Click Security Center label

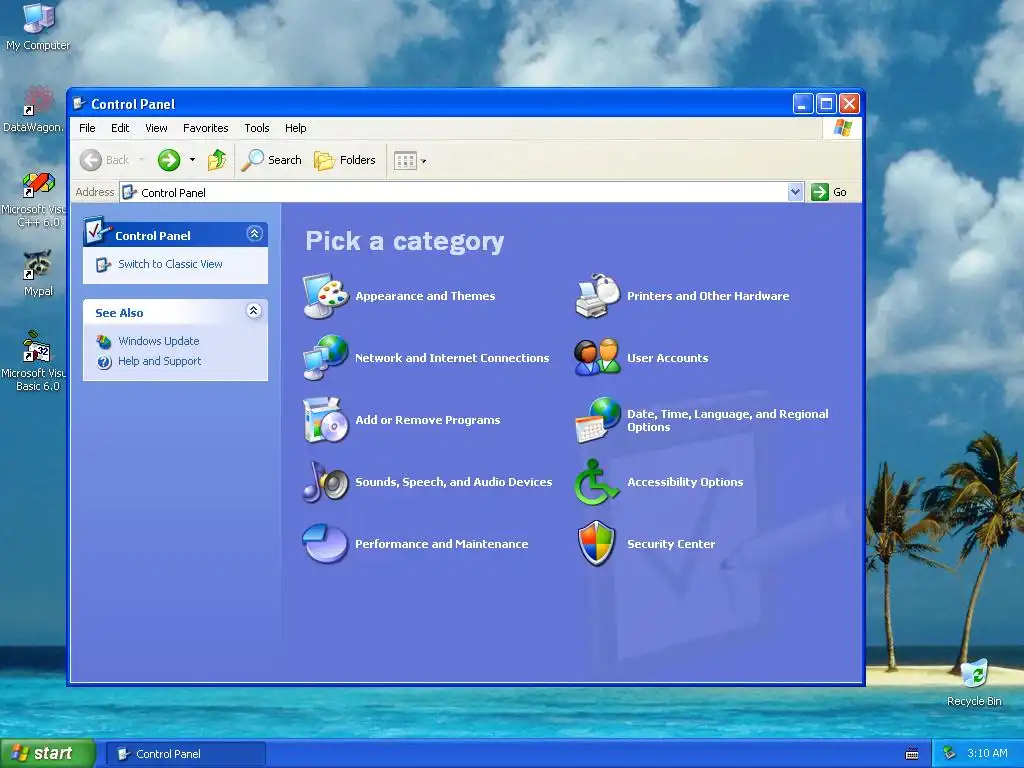click(671, 544)
